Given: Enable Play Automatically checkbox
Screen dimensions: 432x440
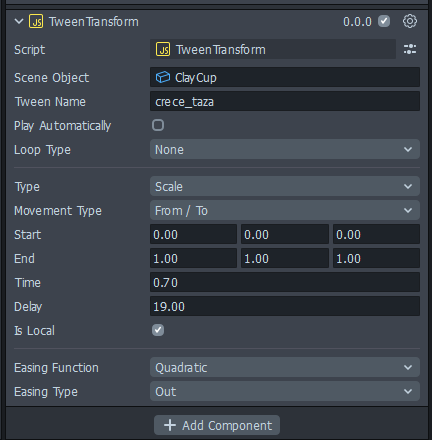Looking at the screenshot, I should (158, 125).
